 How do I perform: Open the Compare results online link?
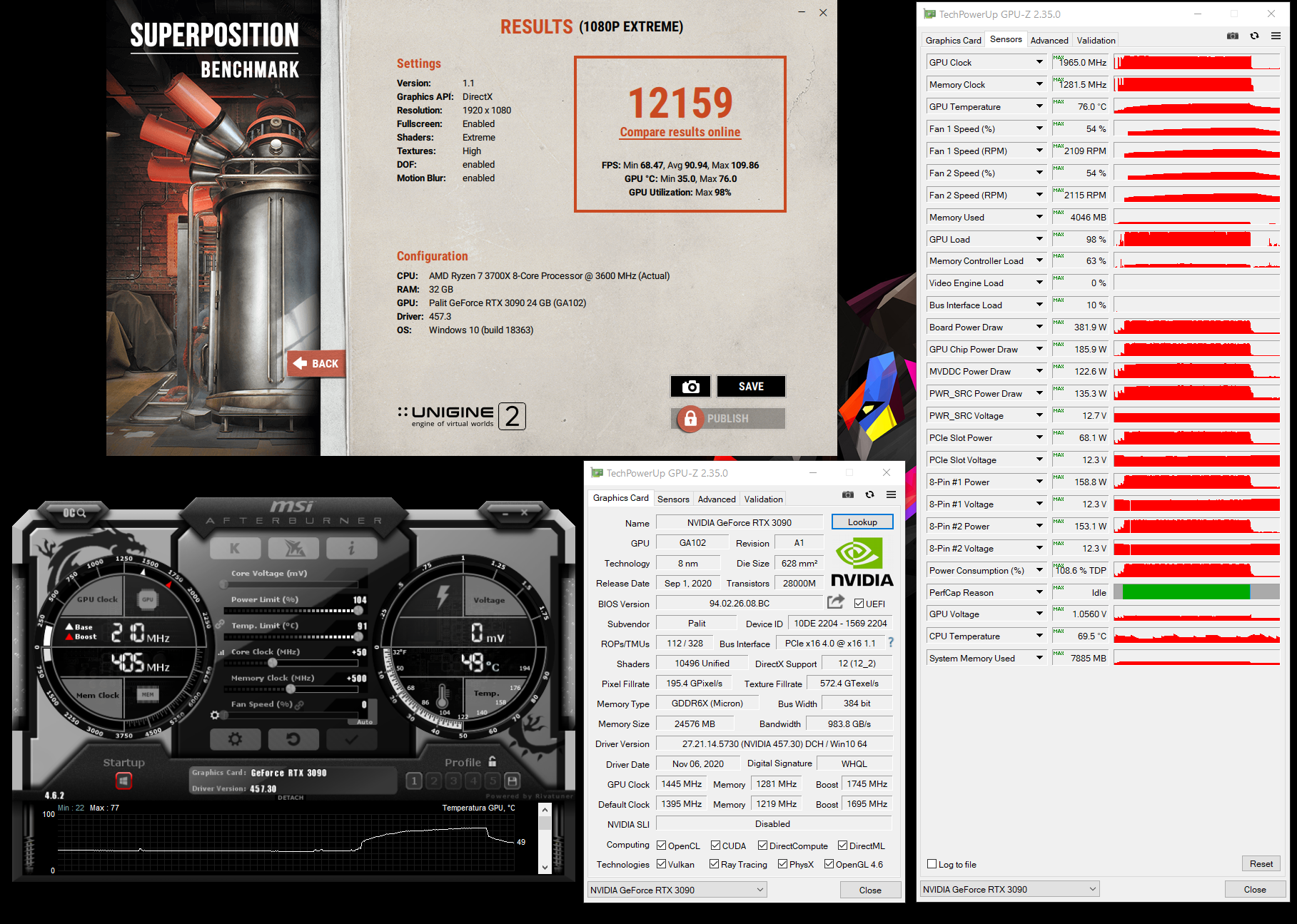[x=680, y=132]
